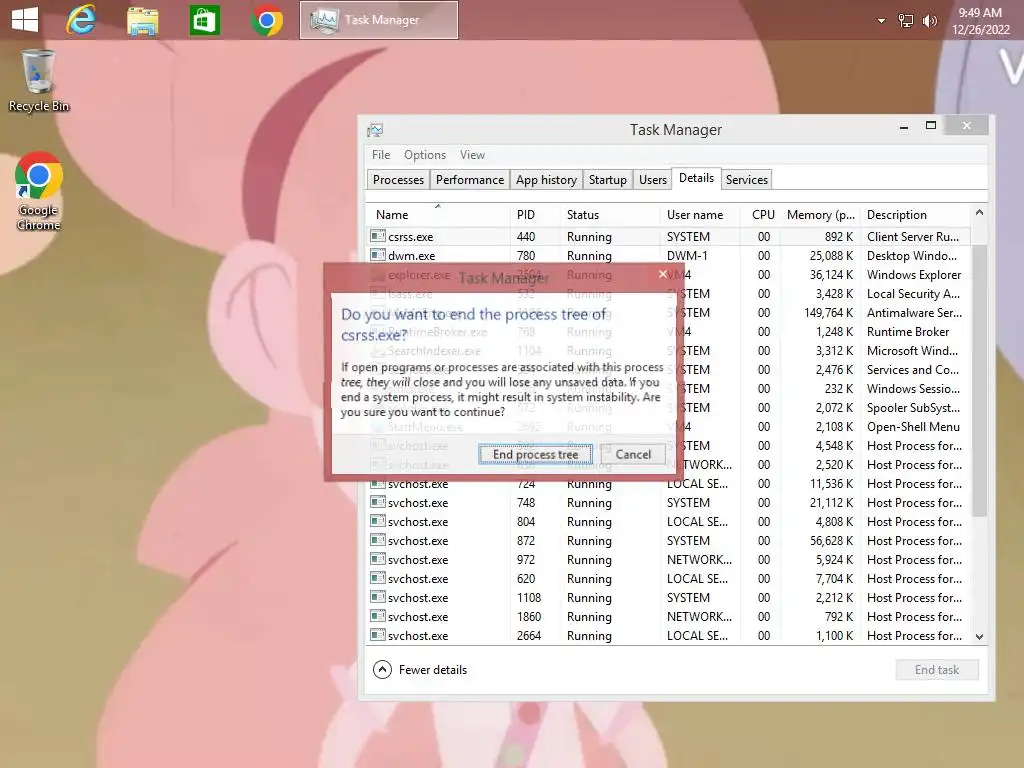The height and width of the screenshot is (768, 1024).
Task: Switch to the App history tab
Action: pyautogui.click(x=546, y=180)
